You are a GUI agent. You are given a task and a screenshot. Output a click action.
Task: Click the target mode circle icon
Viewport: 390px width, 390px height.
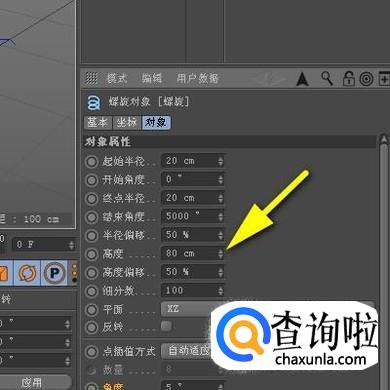(x=366, y=79)
